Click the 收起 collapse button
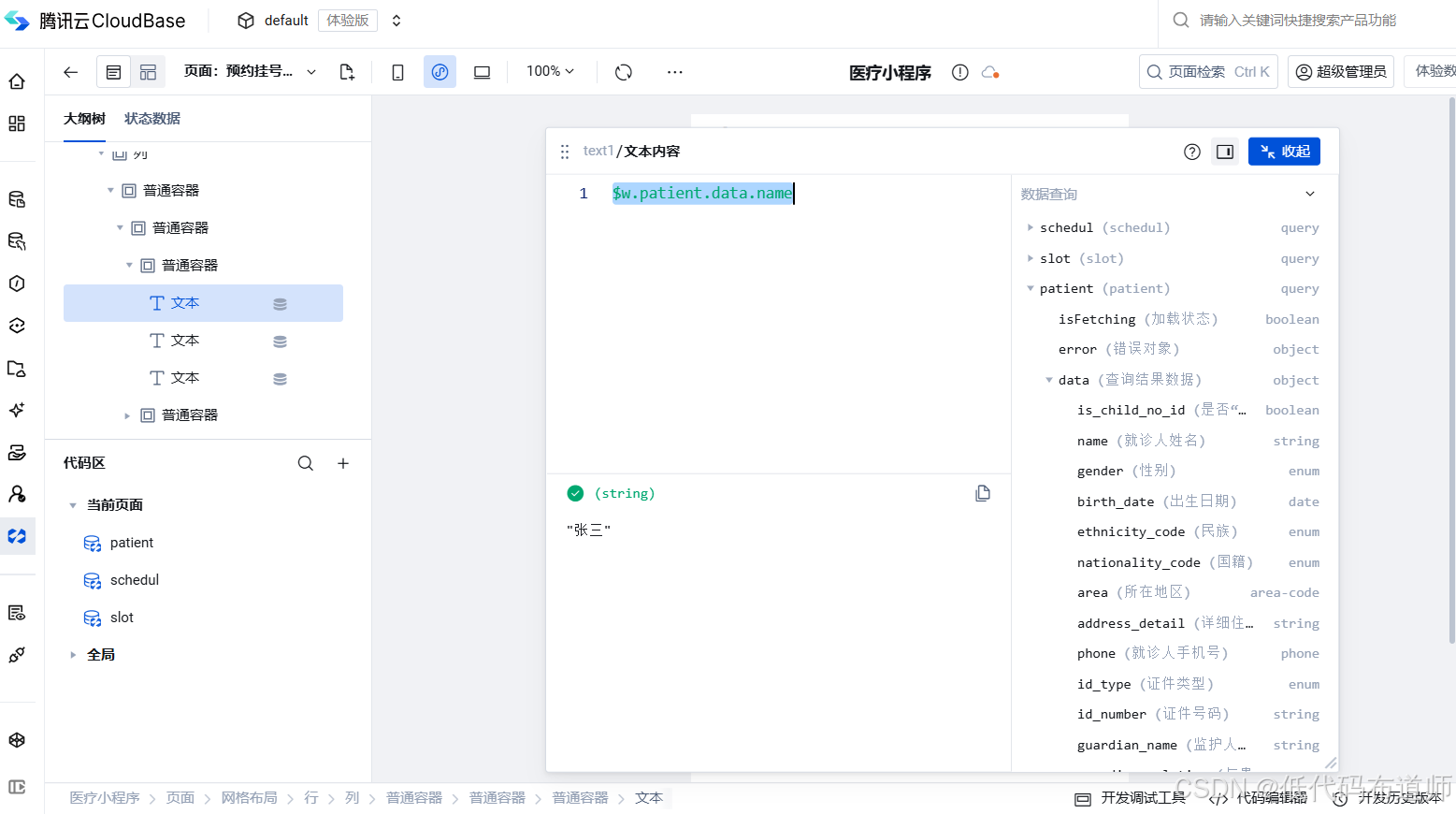This screenshot has height=814, width=1456. pos(1284,152)
